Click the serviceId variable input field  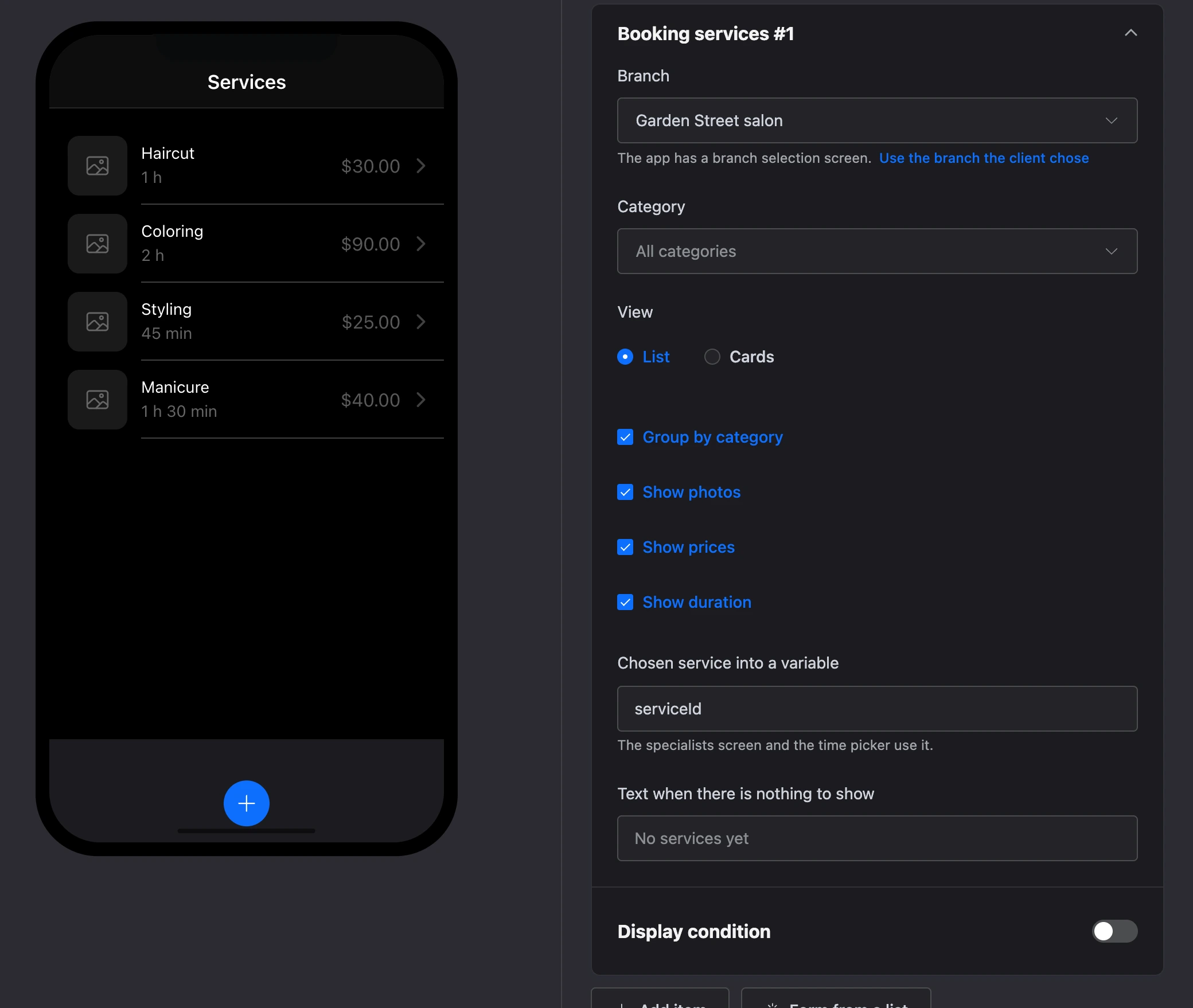pos(877,709)
